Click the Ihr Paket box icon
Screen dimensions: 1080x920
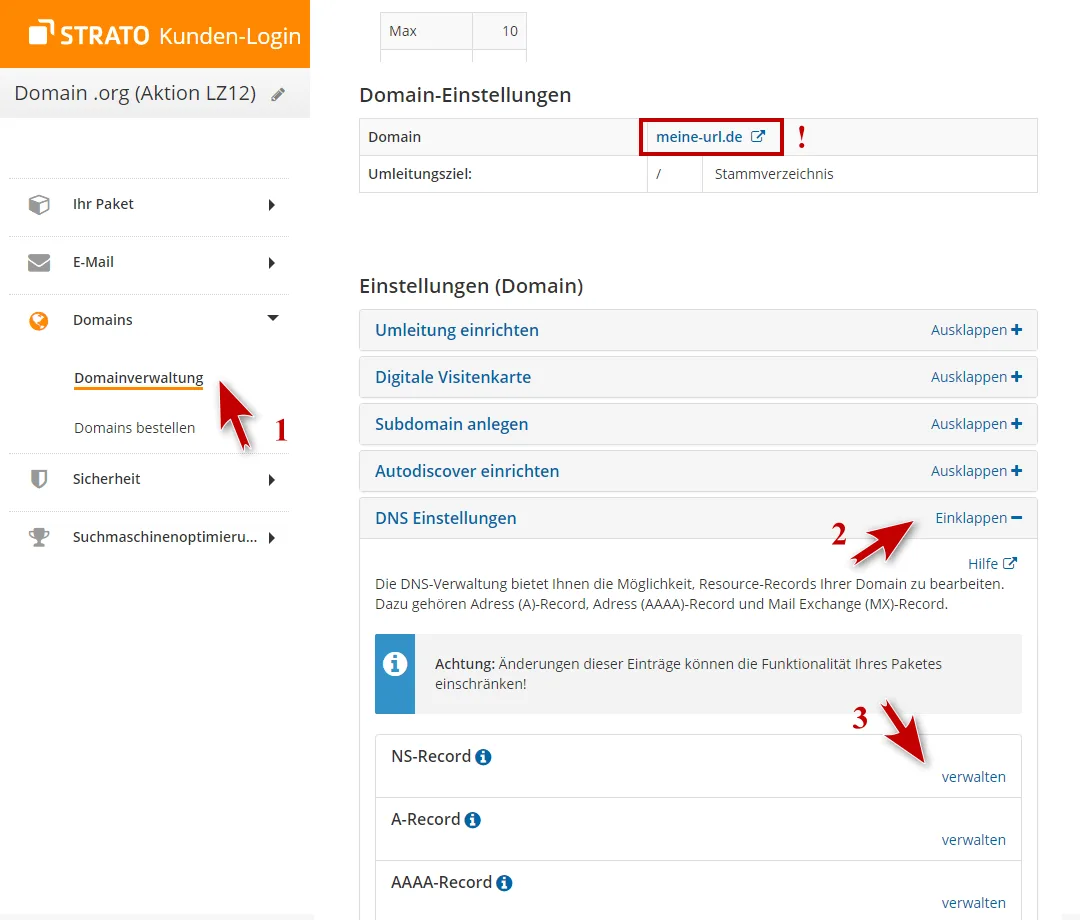(39, 205)
